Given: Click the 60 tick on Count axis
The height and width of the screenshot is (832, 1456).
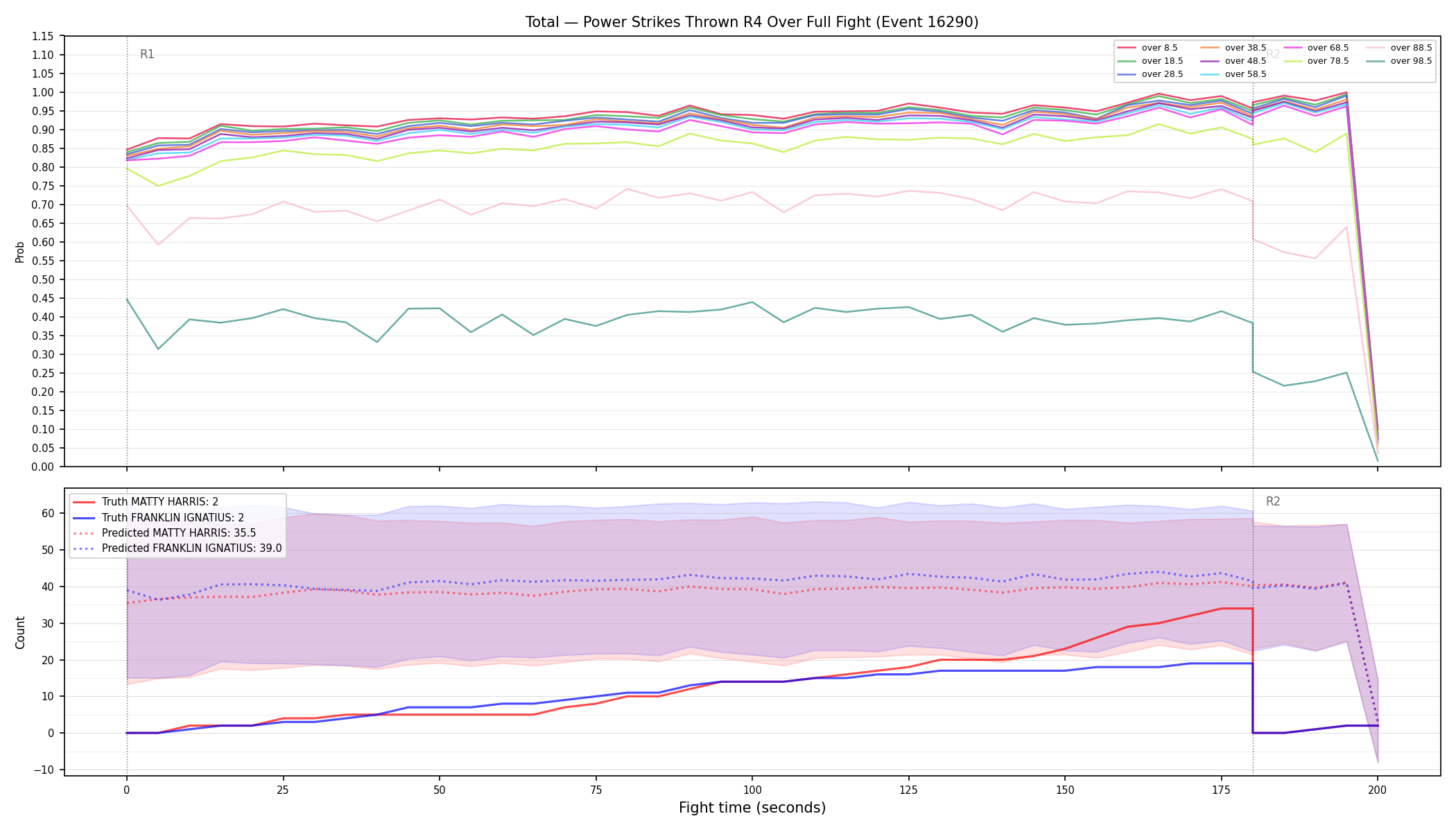Looking at the screenshot, I should point(48,513).
